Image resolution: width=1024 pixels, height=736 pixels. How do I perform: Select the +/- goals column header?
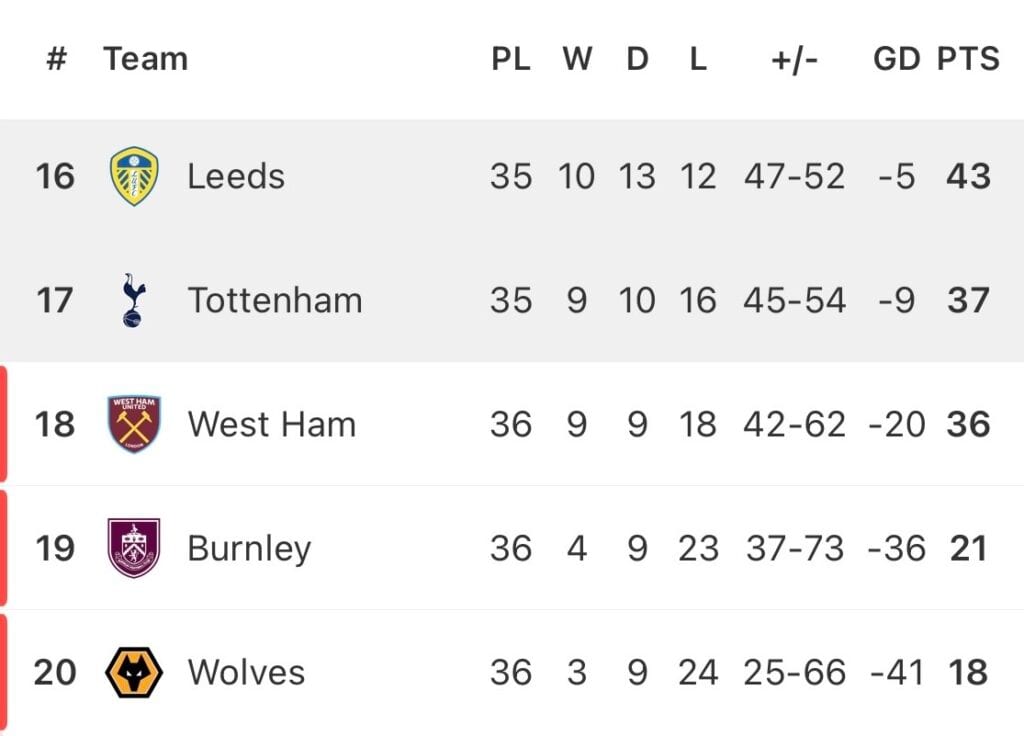[794, 60]
